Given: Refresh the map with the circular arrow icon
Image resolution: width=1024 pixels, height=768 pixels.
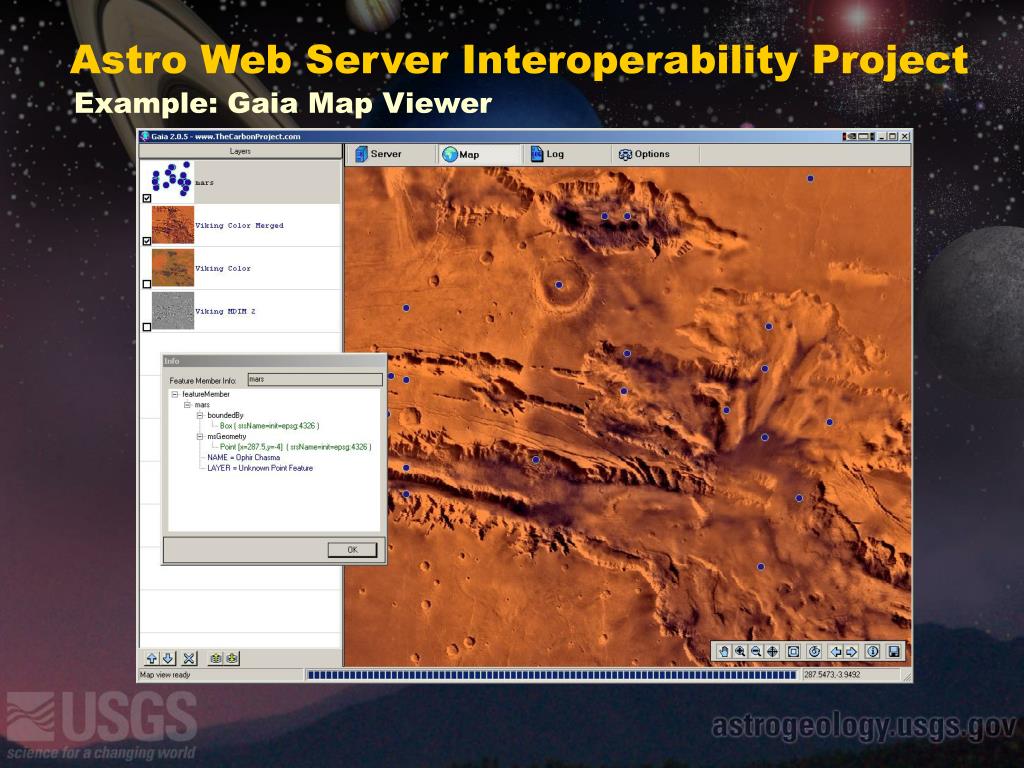Looking at the screenshot, I should click(x=814, y=651).
